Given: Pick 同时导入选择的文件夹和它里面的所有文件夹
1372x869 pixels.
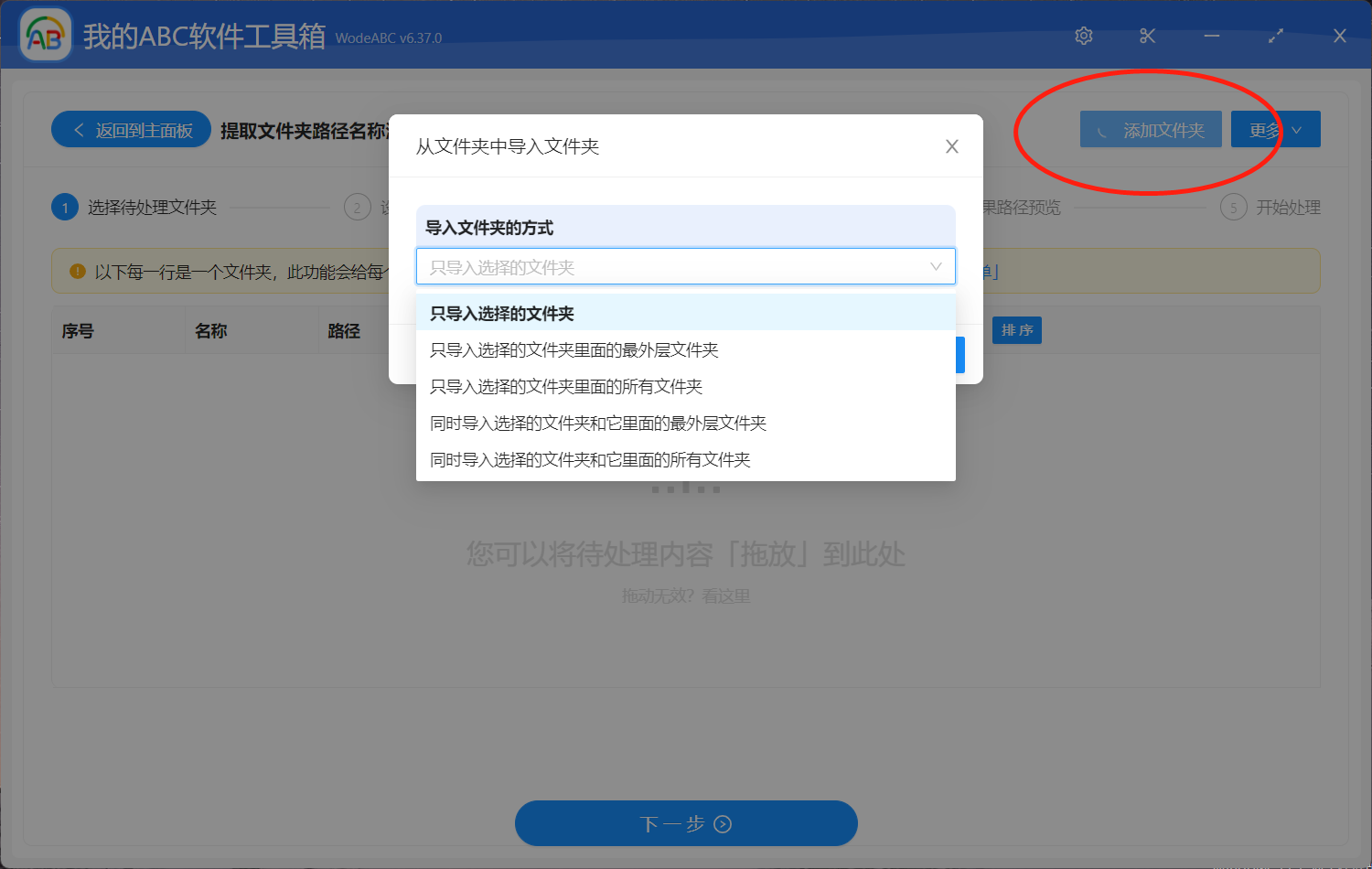Looking at the screenshot, I should [x=686, y=459].
